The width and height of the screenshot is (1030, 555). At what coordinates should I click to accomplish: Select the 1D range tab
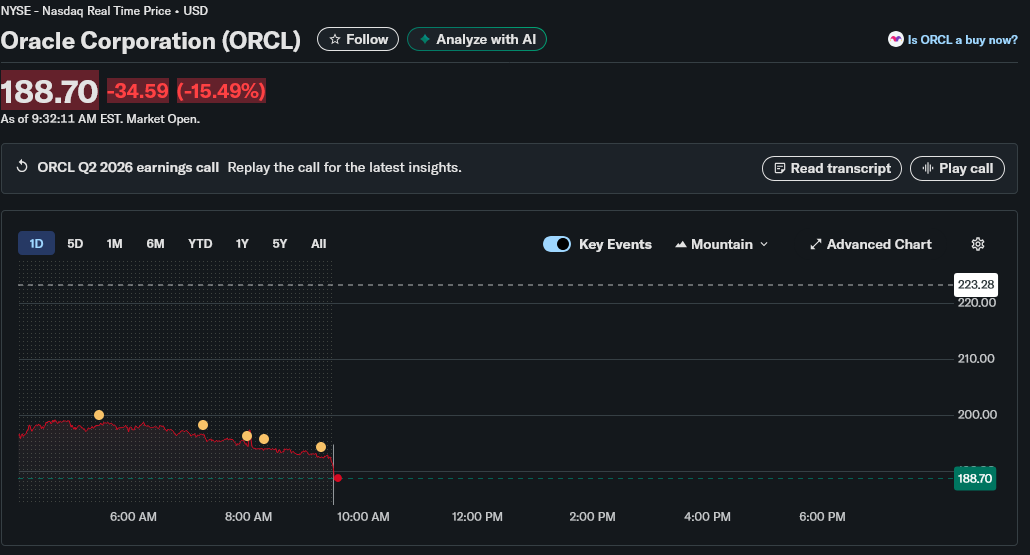tap(36, 244)
